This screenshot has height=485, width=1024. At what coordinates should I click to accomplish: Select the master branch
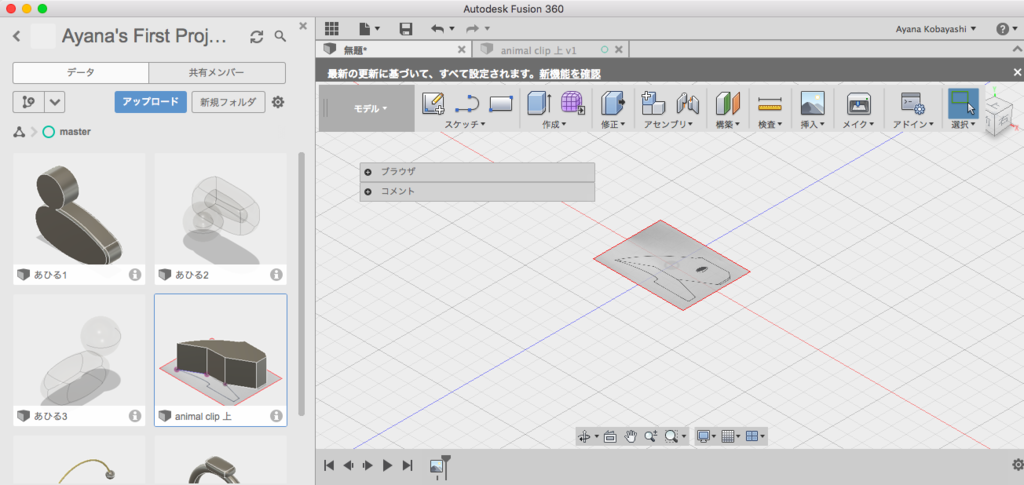pos(67,132)
